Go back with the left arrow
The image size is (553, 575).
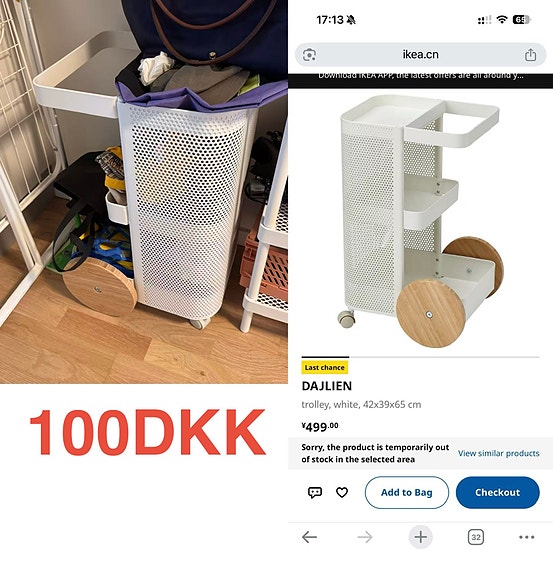pos(310,537)
